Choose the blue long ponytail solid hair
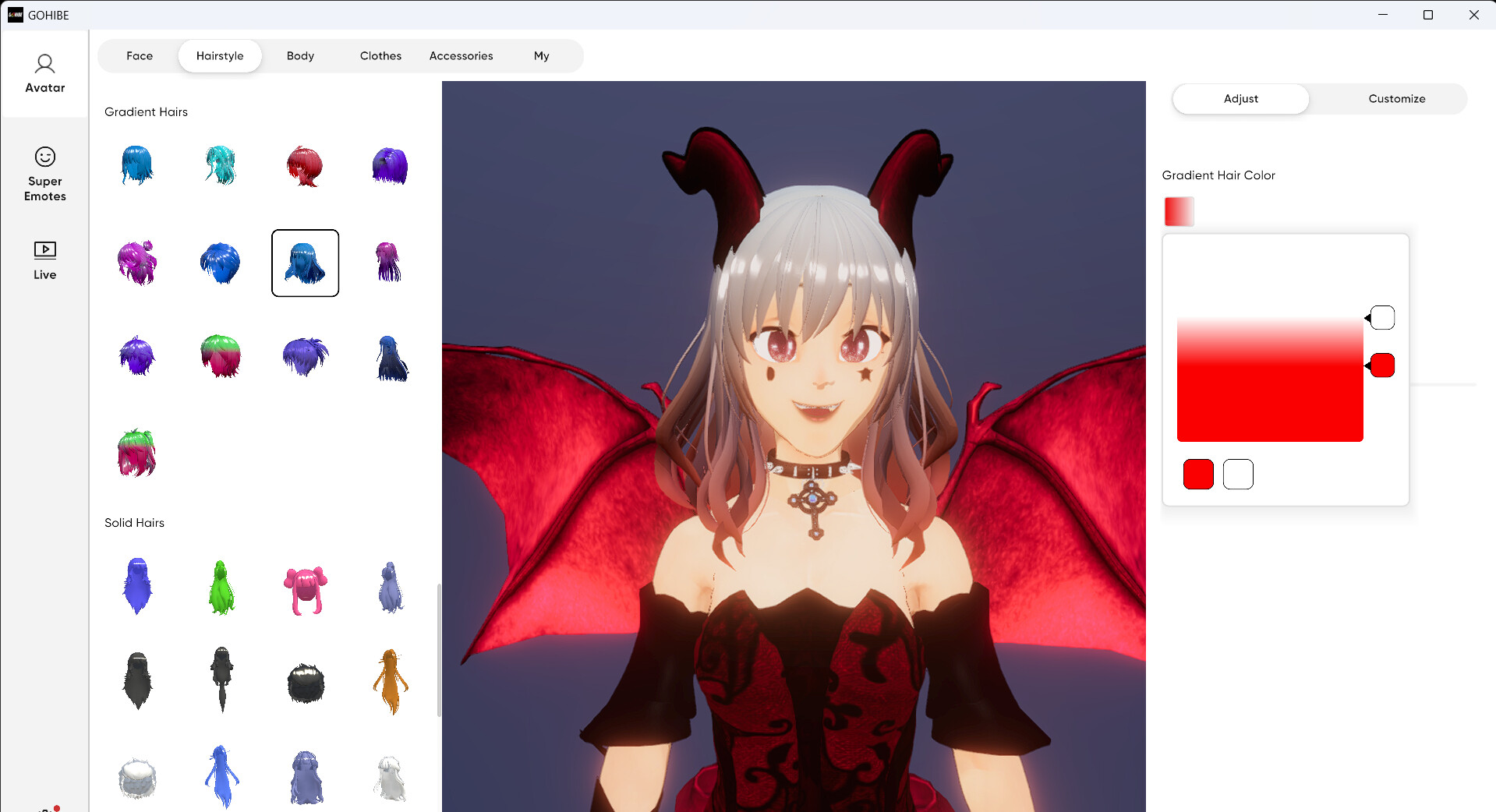 221,777
